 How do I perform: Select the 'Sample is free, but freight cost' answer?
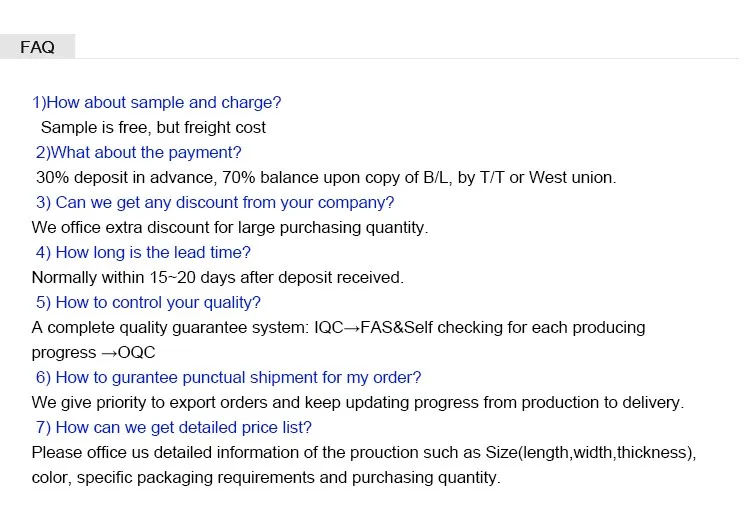tap(153, 127)
